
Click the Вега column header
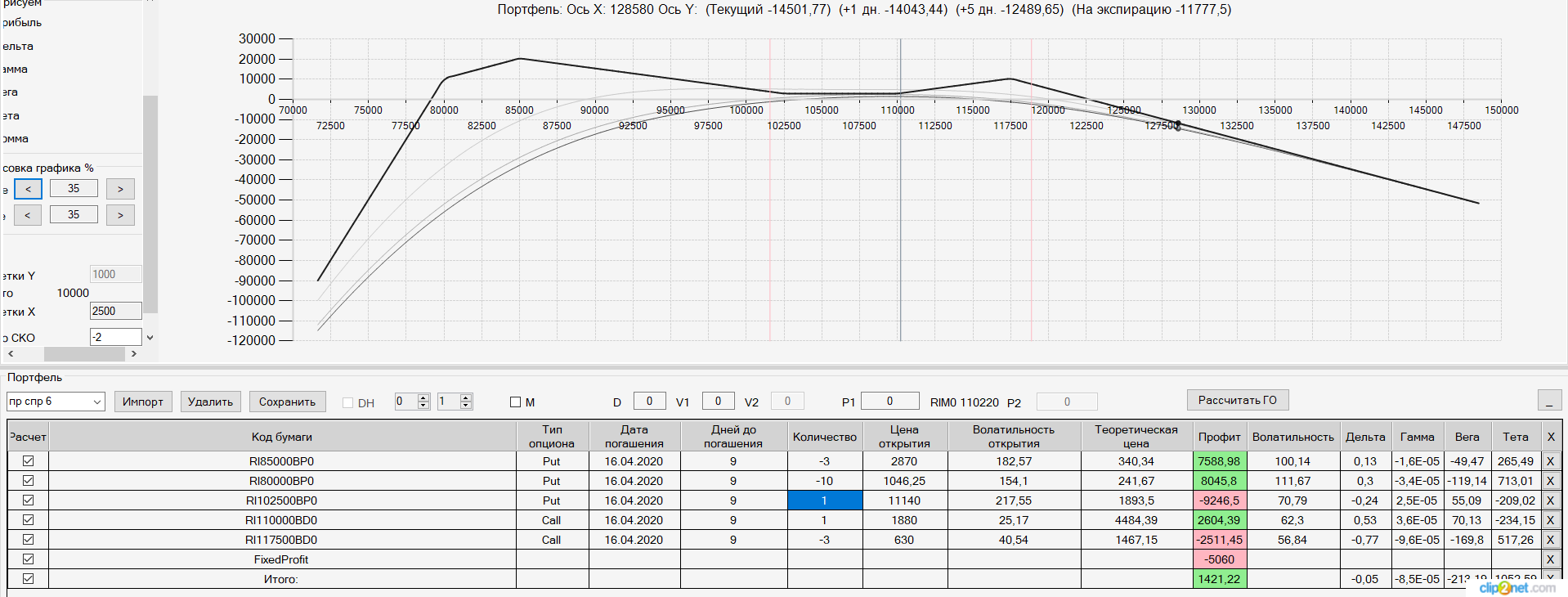[x=1467, y=437]
